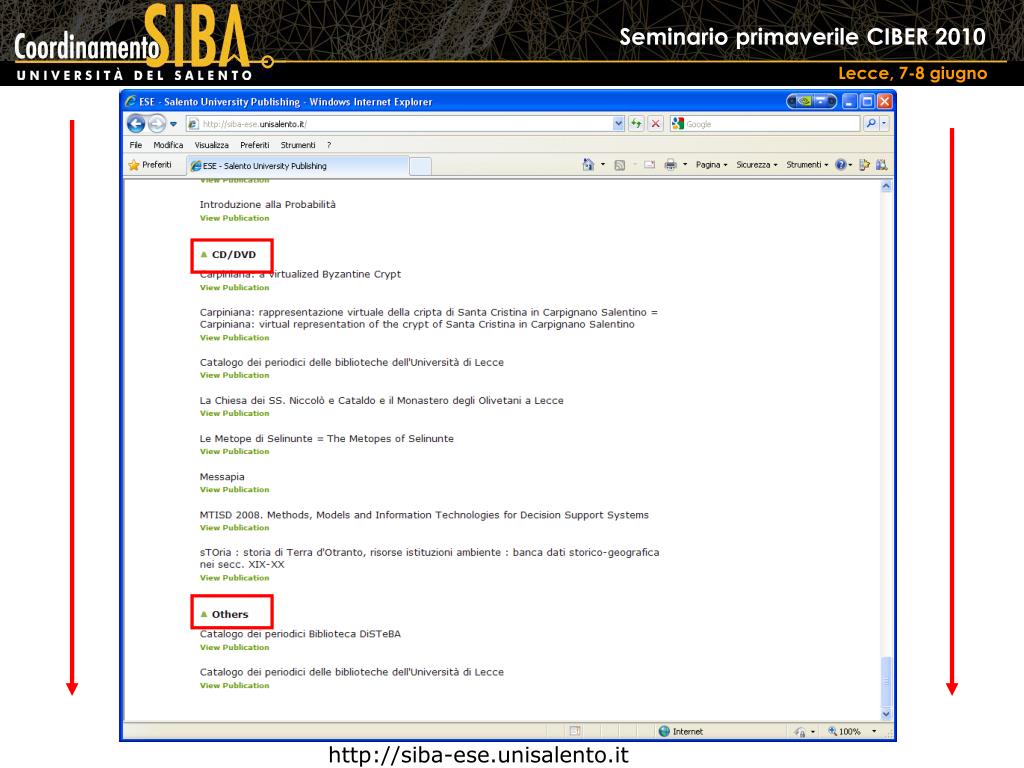The image size is (1024, 768).
Task: Click the RSS feeds icon
Action: [620, 165]
